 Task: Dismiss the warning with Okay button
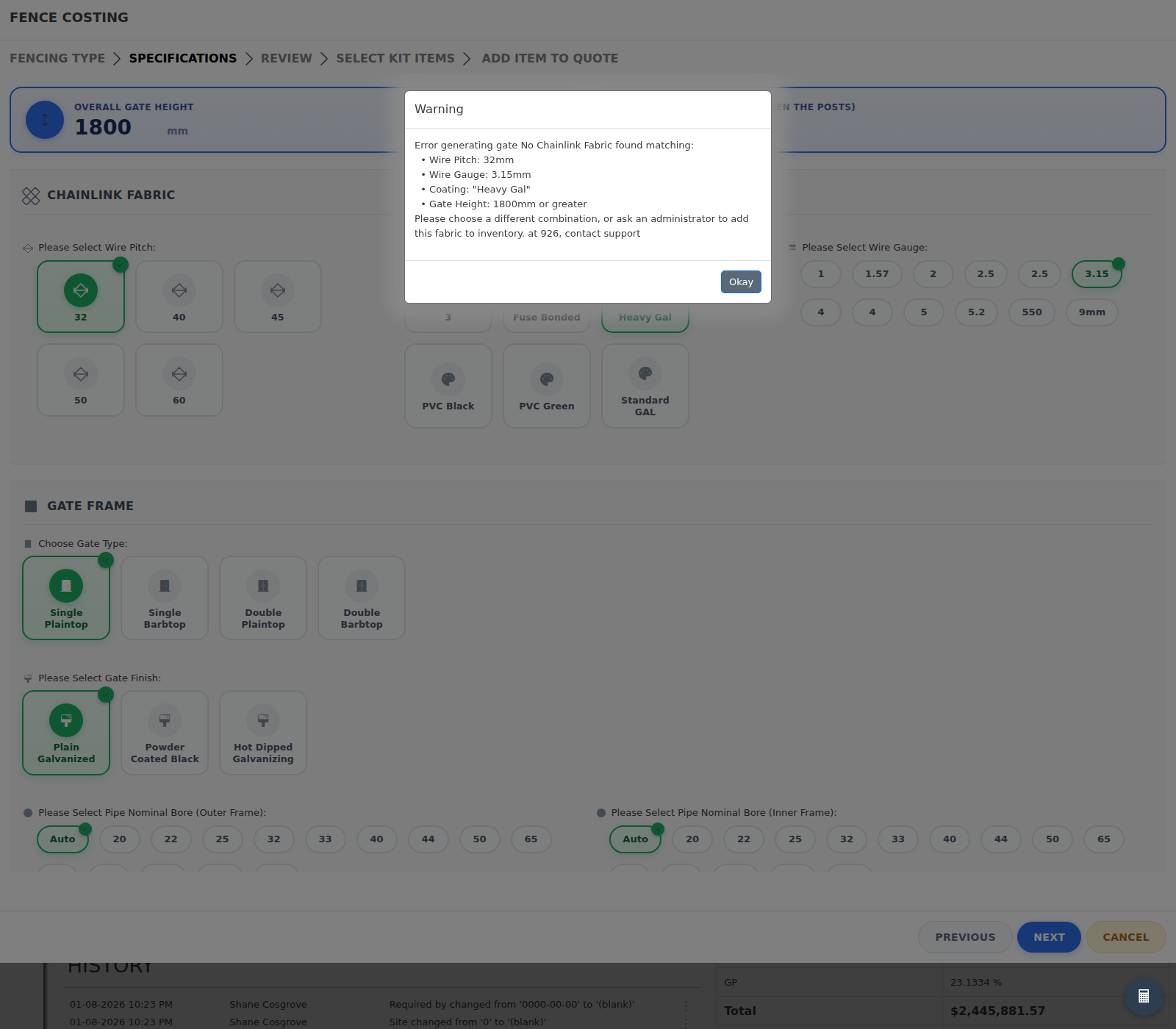(x=741, y=282)
